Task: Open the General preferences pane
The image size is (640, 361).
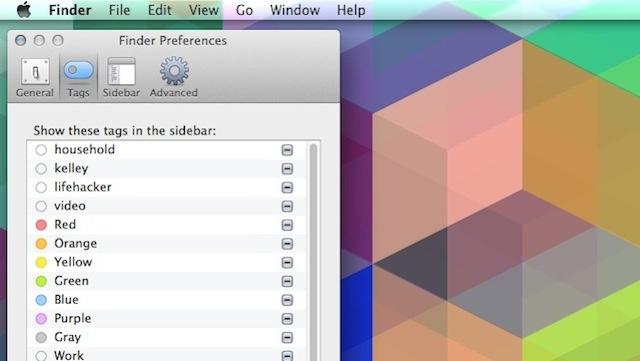Action: 35,78
